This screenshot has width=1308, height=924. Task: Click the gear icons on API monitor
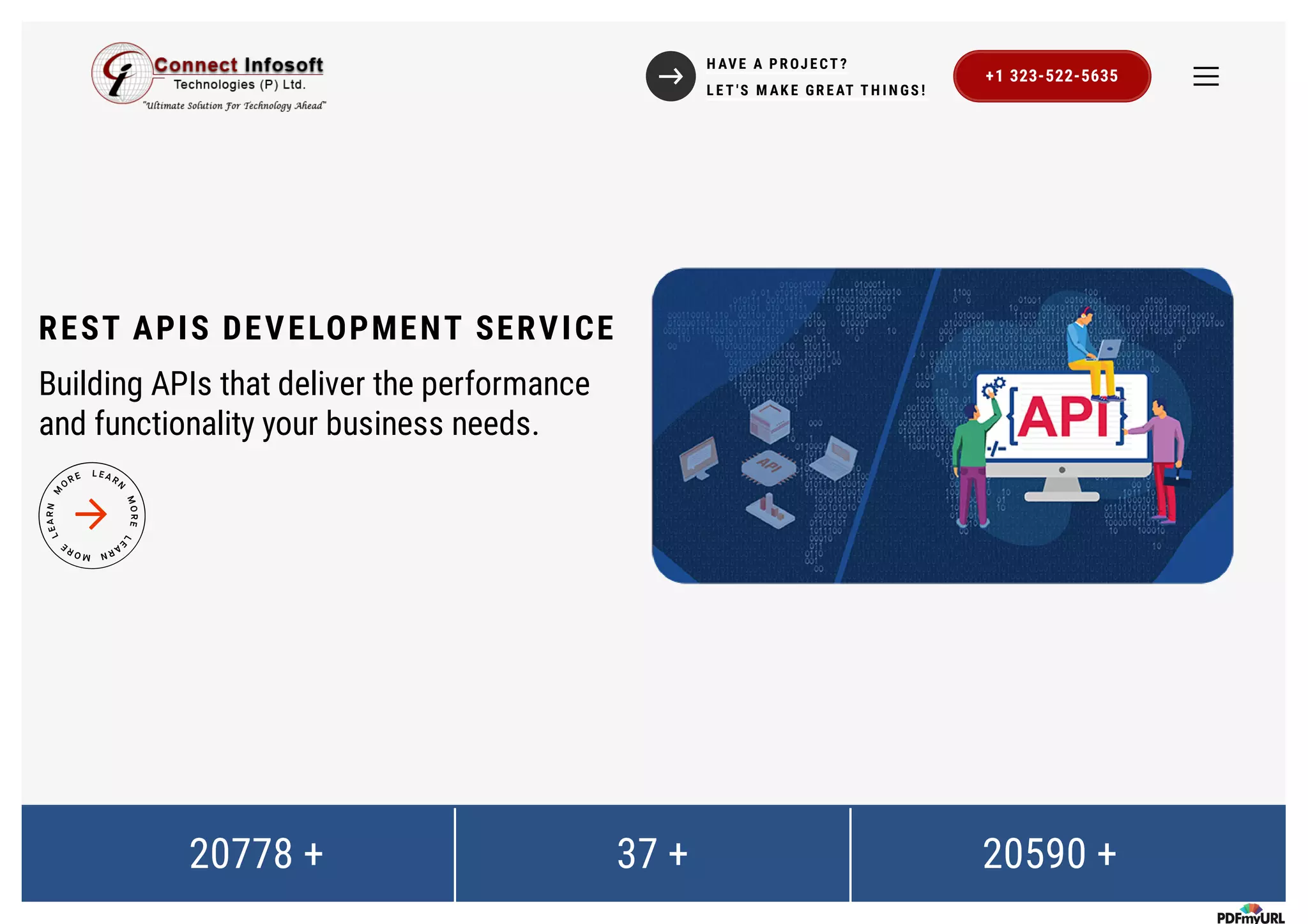994,386
